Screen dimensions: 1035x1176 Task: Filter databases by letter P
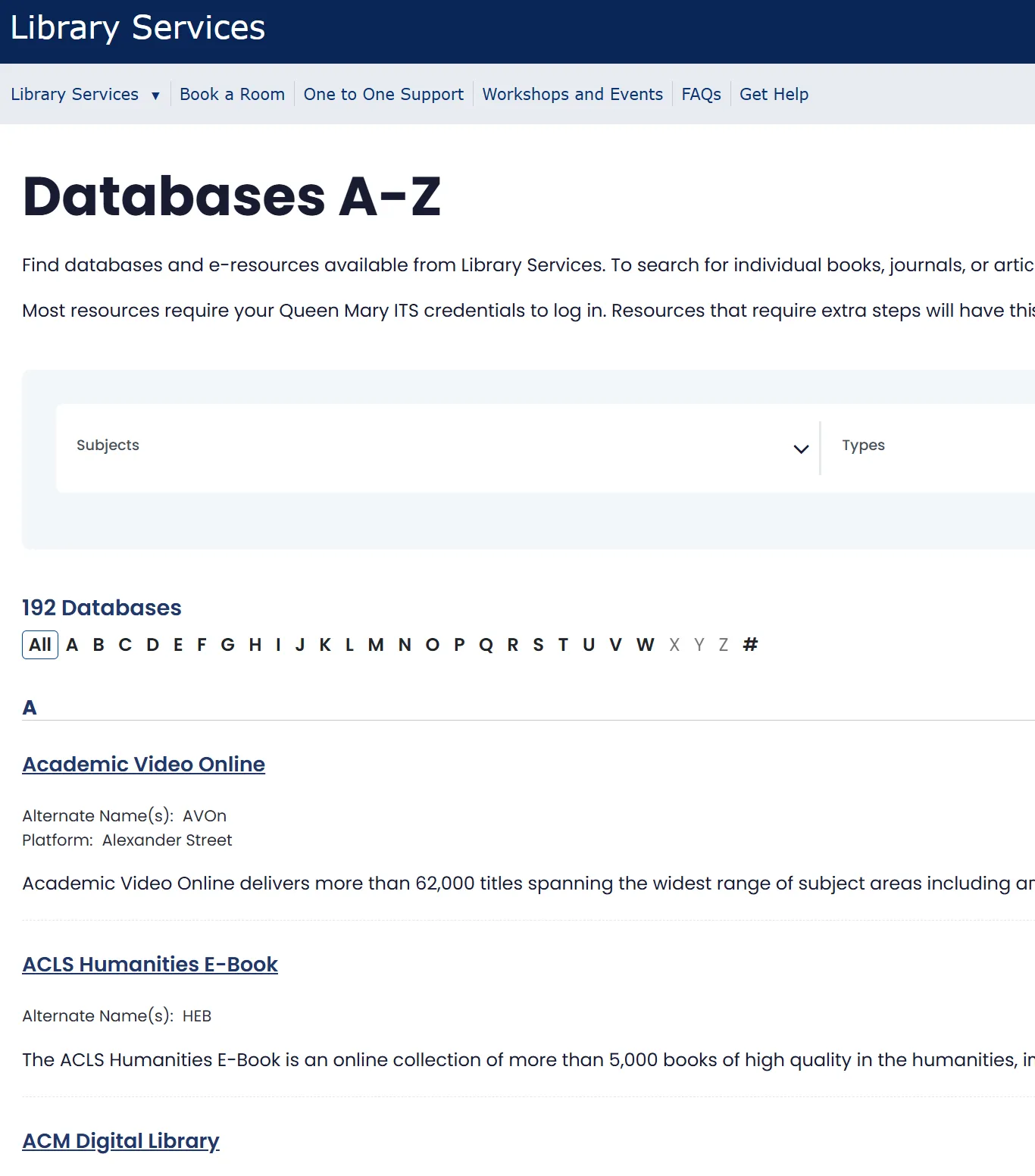[459, 645]
